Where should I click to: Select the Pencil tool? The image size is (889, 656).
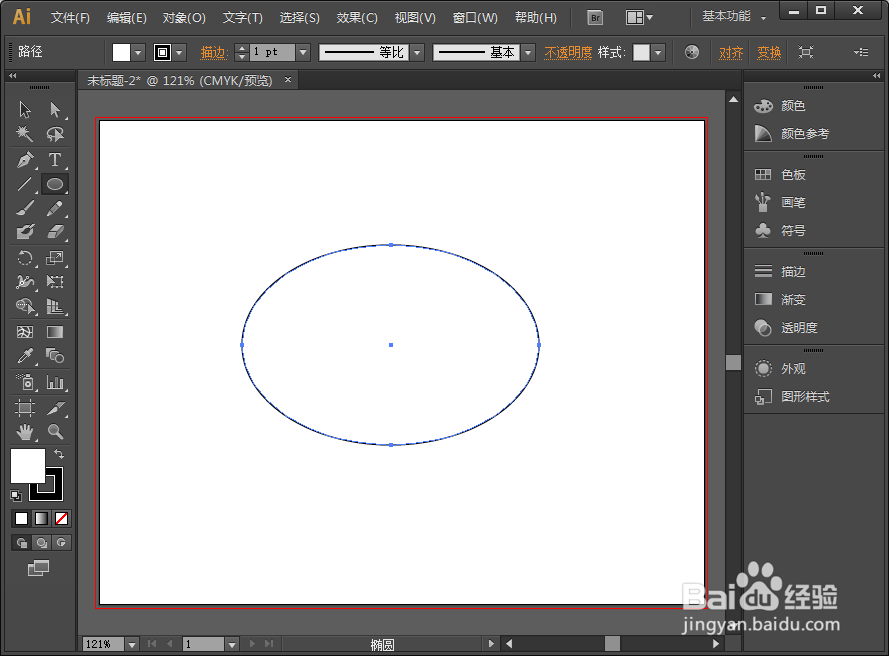point(55,209)
